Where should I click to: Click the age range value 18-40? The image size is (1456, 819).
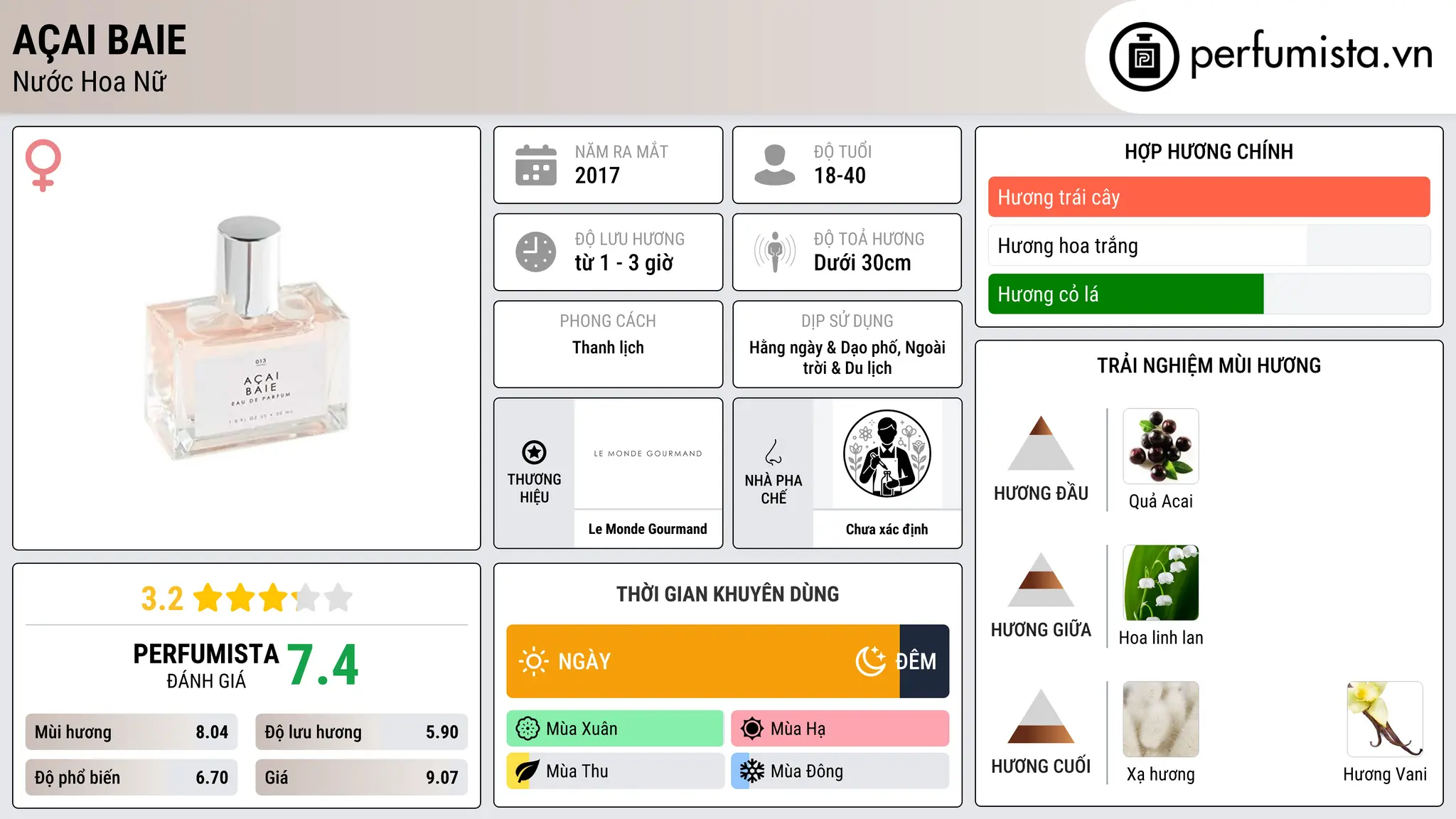click(840, 176)
